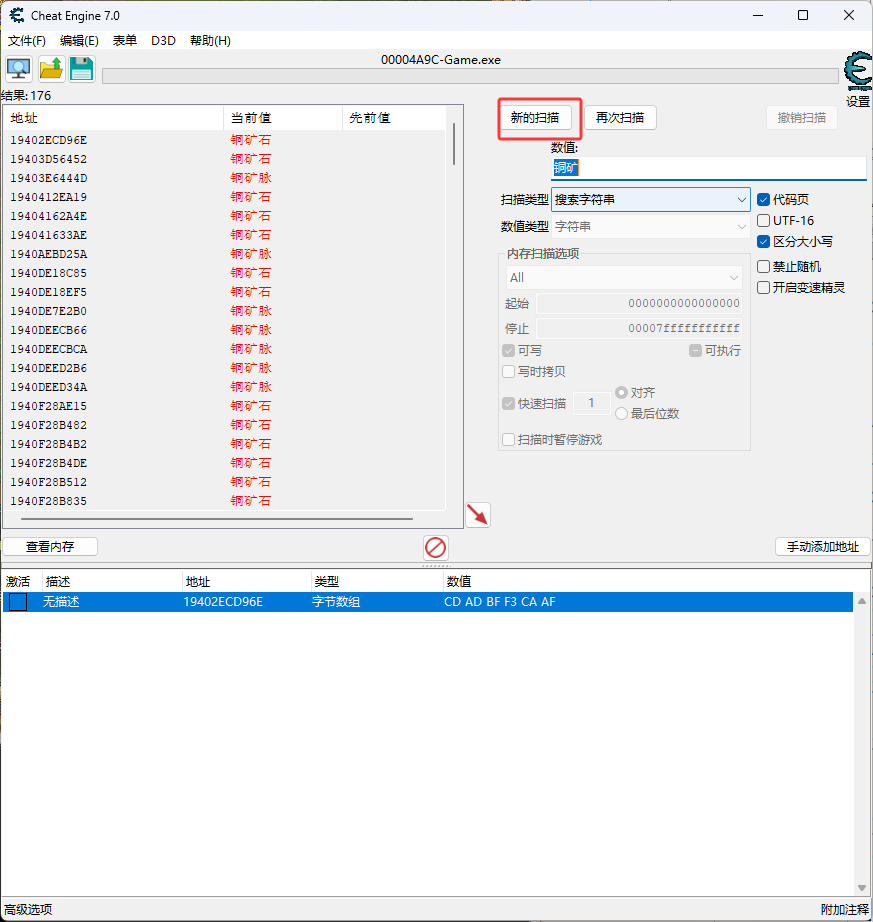The height and width of the screenshot is (922, 873).
Task: Sort results by 当前值 column header
Action: click(x=283, y=118)
